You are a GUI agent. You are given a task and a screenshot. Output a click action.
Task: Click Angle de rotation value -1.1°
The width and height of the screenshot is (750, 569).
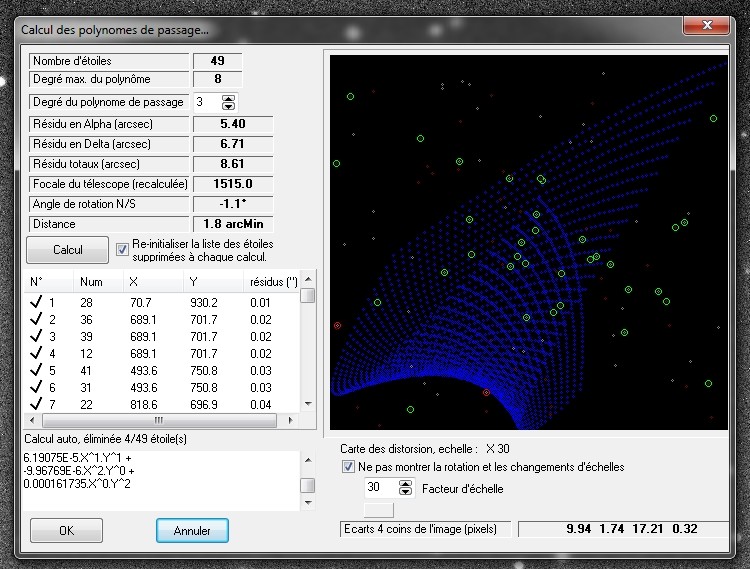(233, 204)
